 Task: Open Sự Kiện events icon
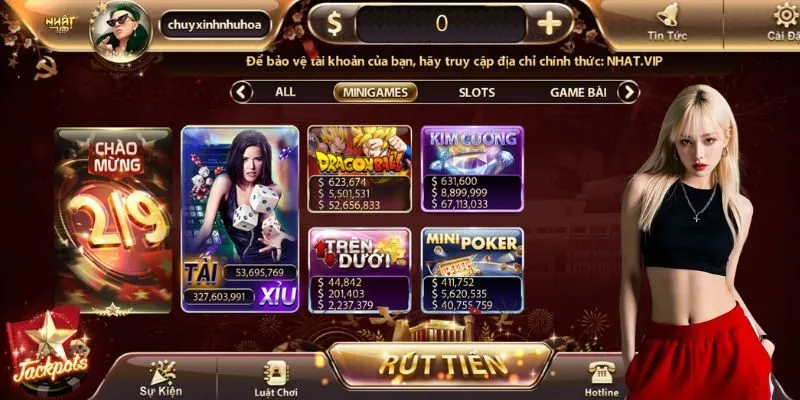point(163,372)
